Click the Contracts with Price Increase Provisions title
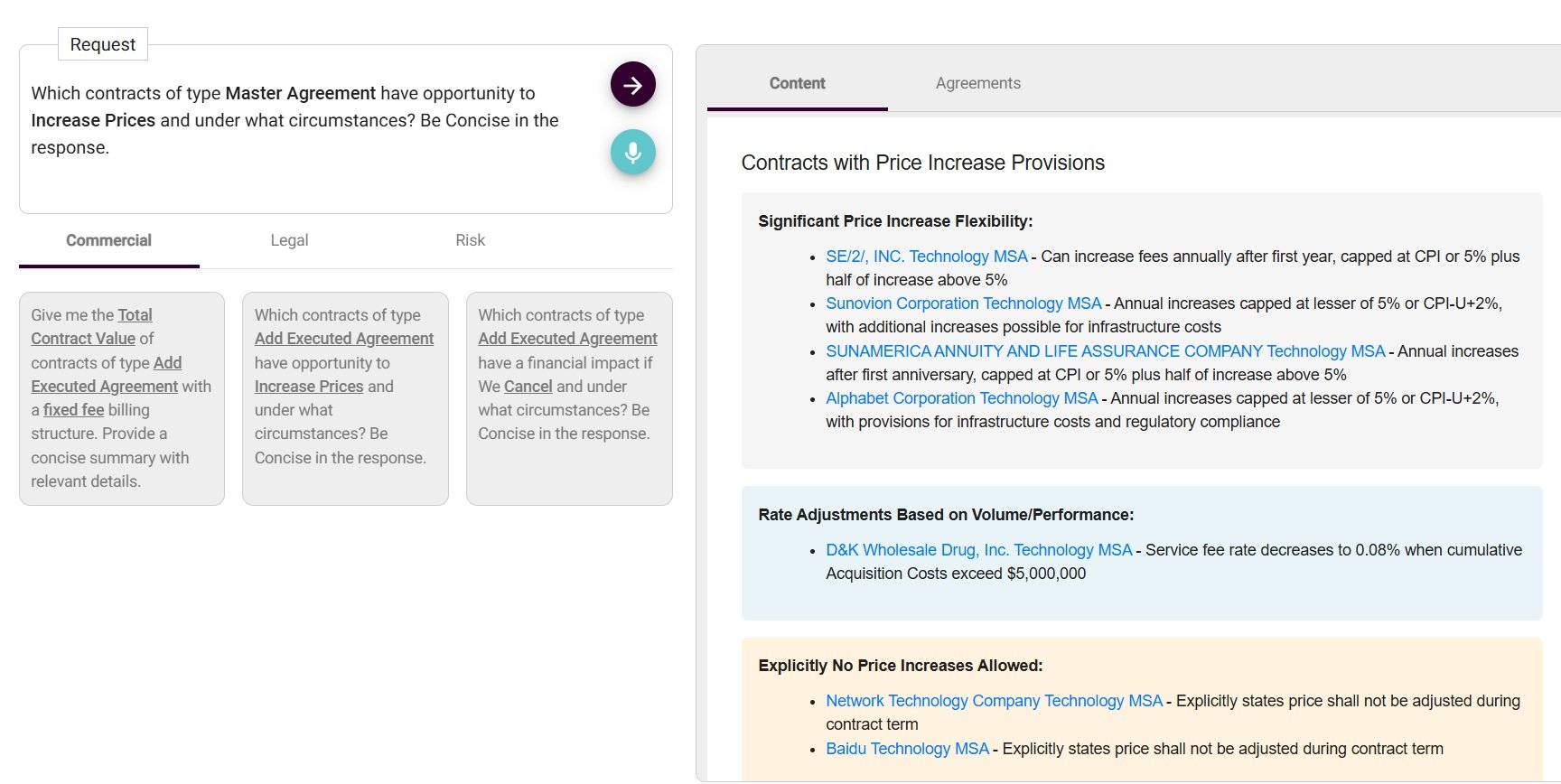Viewport: 1561px width, 784px height. click(922, 163)
